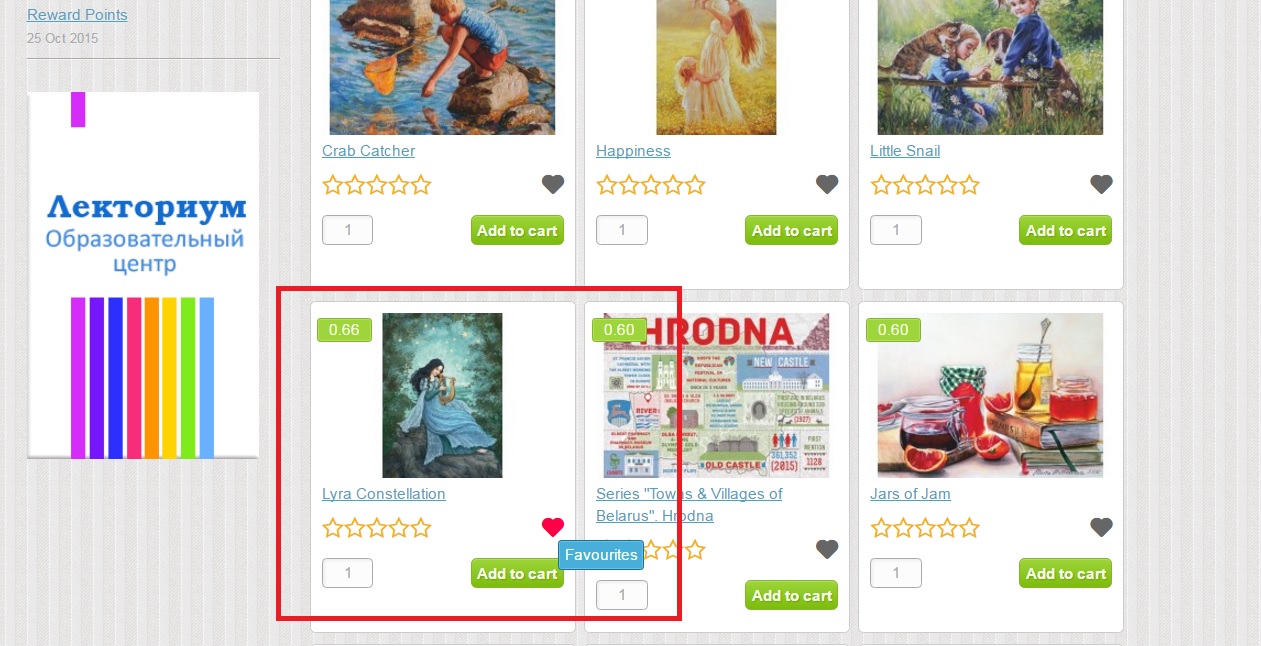
Task: Toggle favourite heart for Happiness
Action: (827, 184)
